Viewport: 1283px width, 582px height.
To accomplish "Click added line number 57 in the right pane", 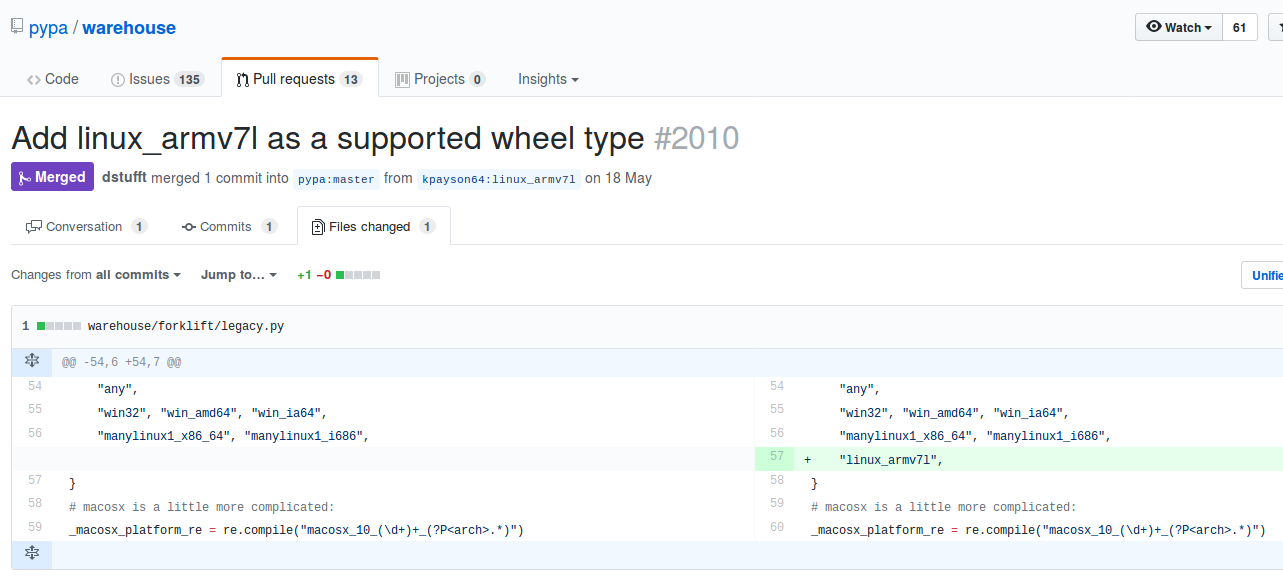I will (776, 458).
